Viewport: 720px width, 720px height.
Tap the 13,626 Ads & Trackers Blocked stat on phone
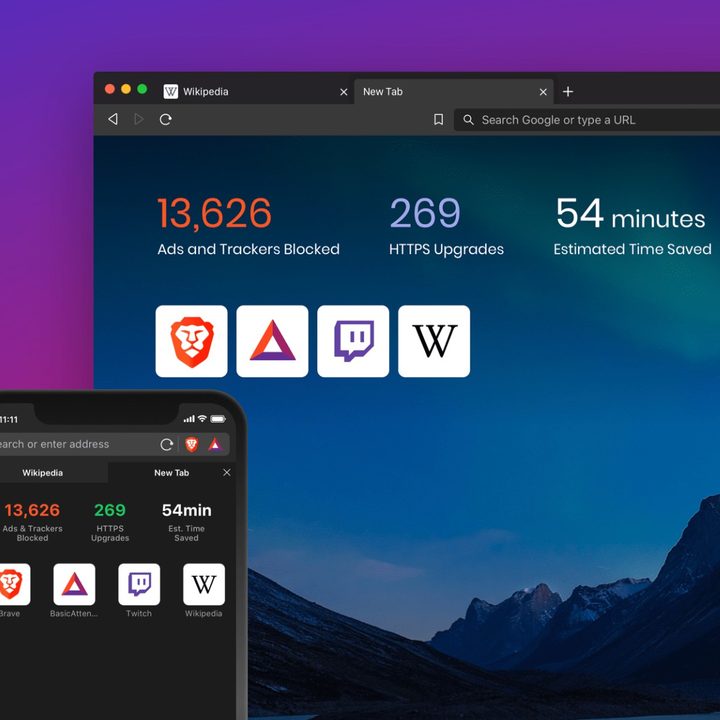tap(32, 522)
